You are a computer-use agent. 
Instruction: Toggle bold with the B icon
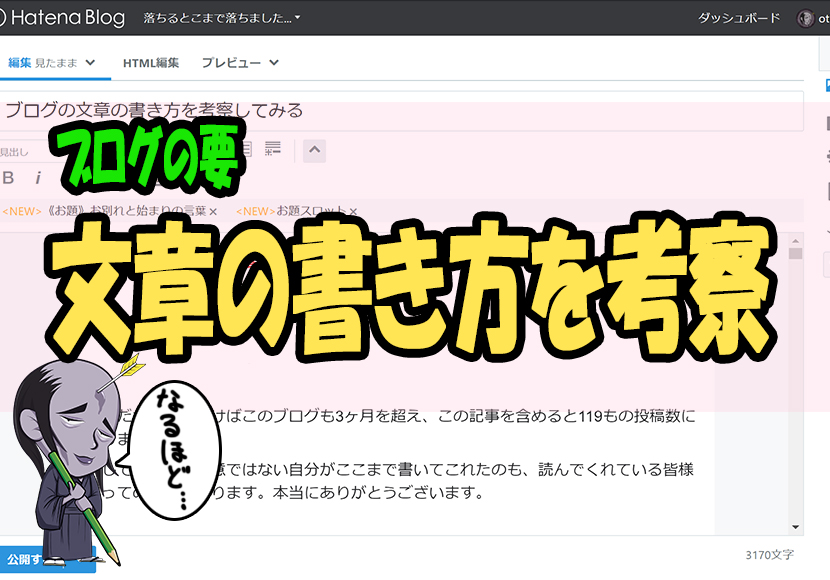coord(8,178)
